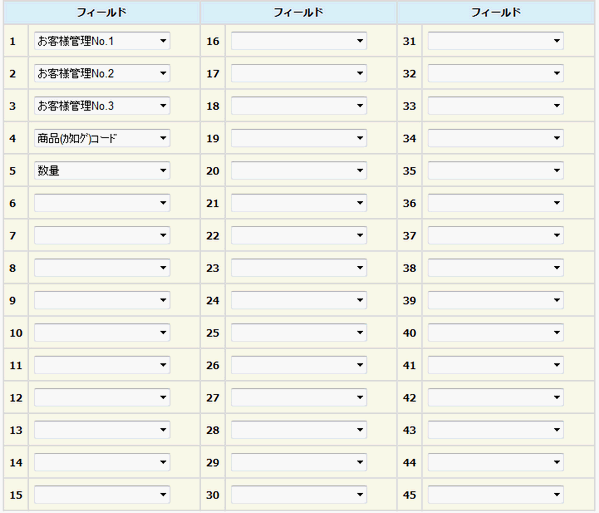Open field 2 dropdown showing お客様管理No.2
This screenshot has width=599, height=513.
pos(102,73)
